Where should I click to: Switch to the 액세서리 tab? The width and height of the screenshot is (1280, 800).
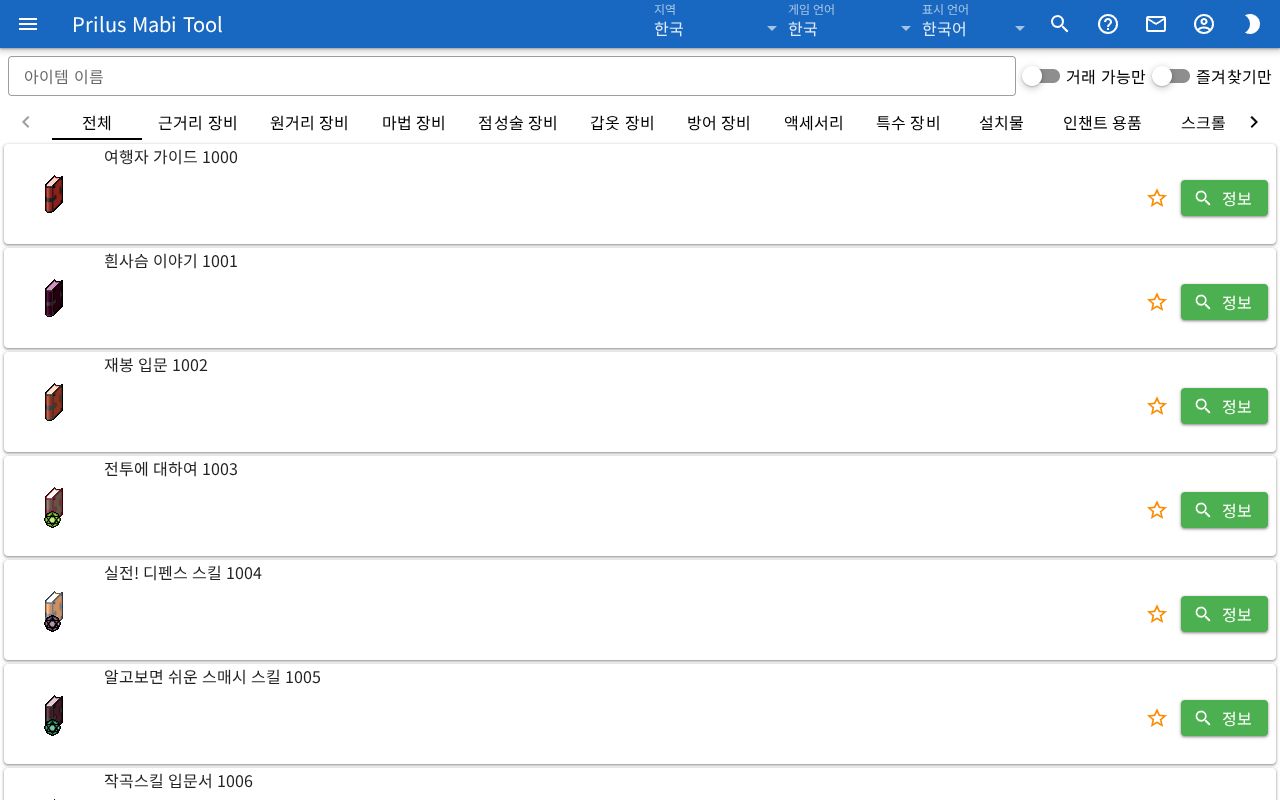(x=814, y=123)
